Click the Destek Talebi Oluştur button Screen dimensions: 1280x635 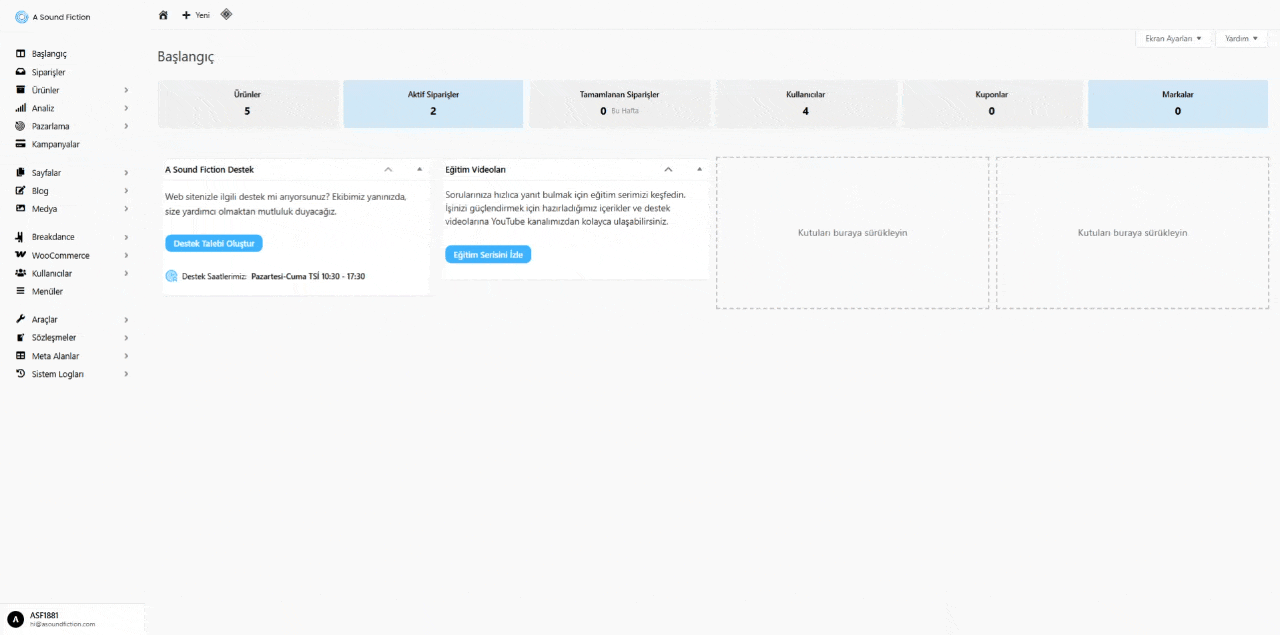pyautogui.click(x=213, y=243)
